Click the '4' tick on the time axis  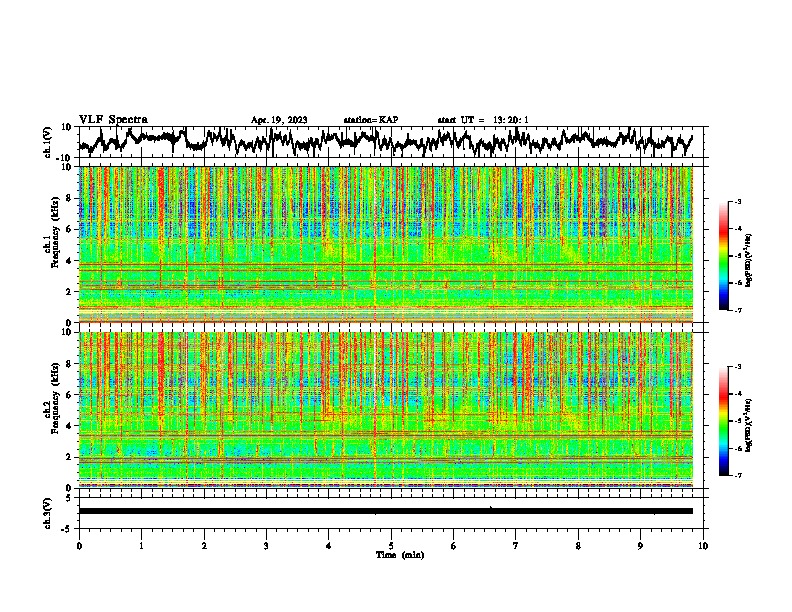329,546
